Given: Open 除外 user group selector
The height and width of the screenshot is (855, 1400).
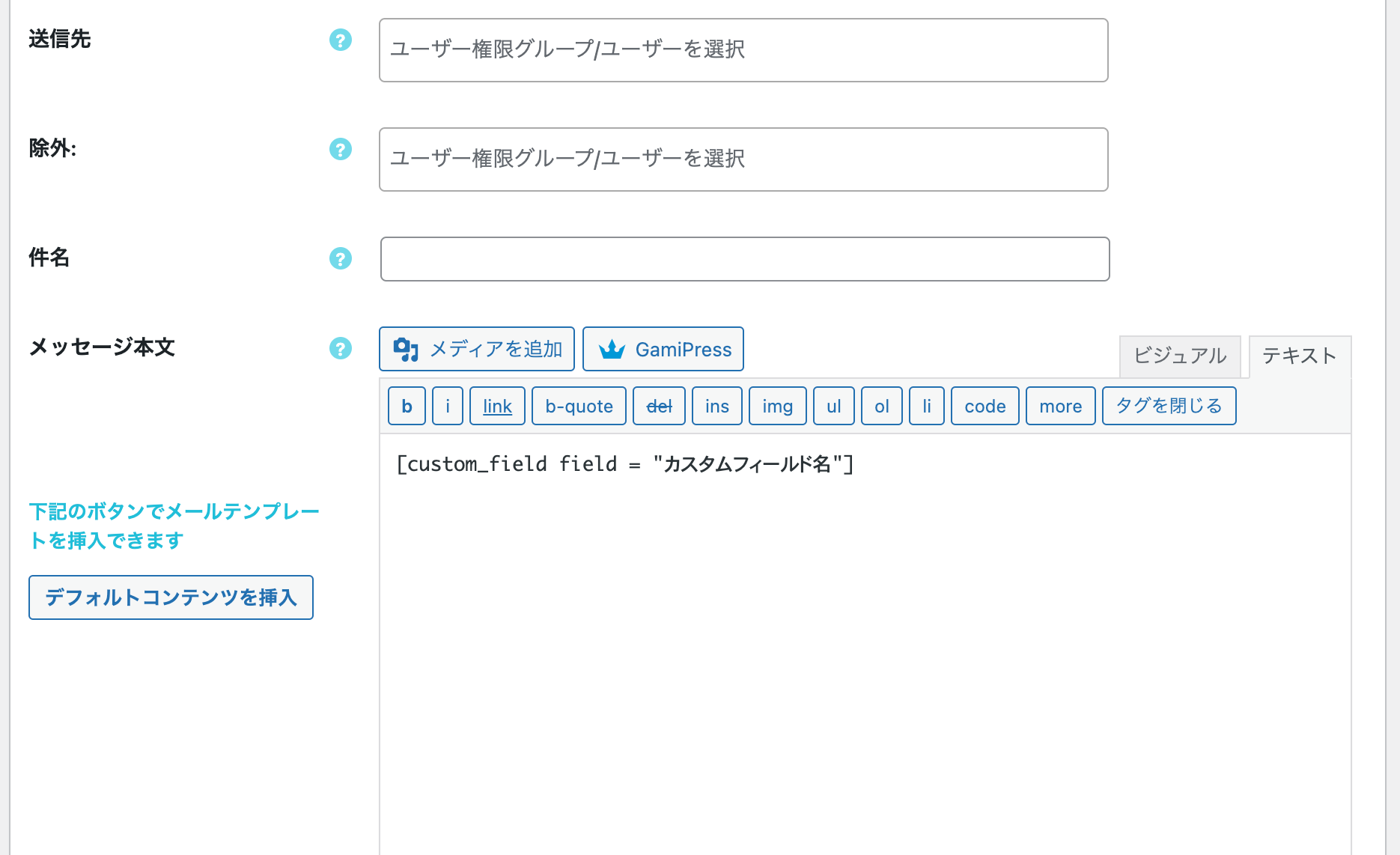Looking at the screenshot, I should 743,159.
